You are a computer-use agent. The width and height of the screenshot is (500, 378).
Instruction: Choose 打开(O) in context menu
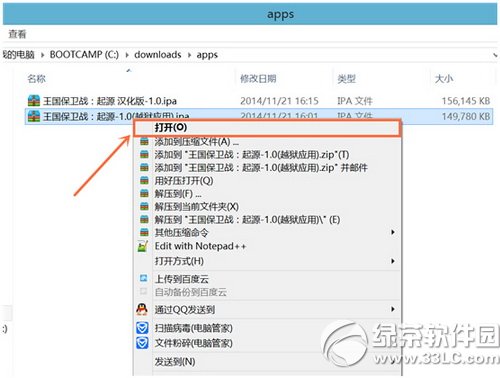(x=266, y=128)
